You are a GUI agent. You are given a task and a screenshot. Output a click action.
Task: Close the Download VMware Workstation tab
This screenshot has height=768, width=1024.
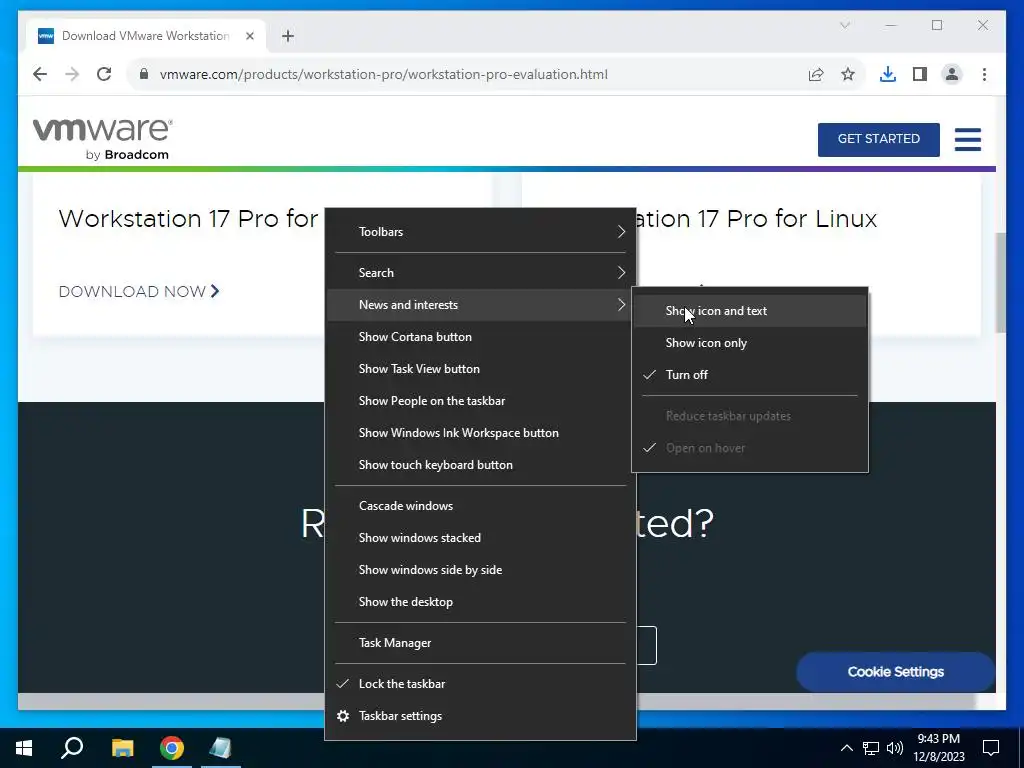(249, 36)
